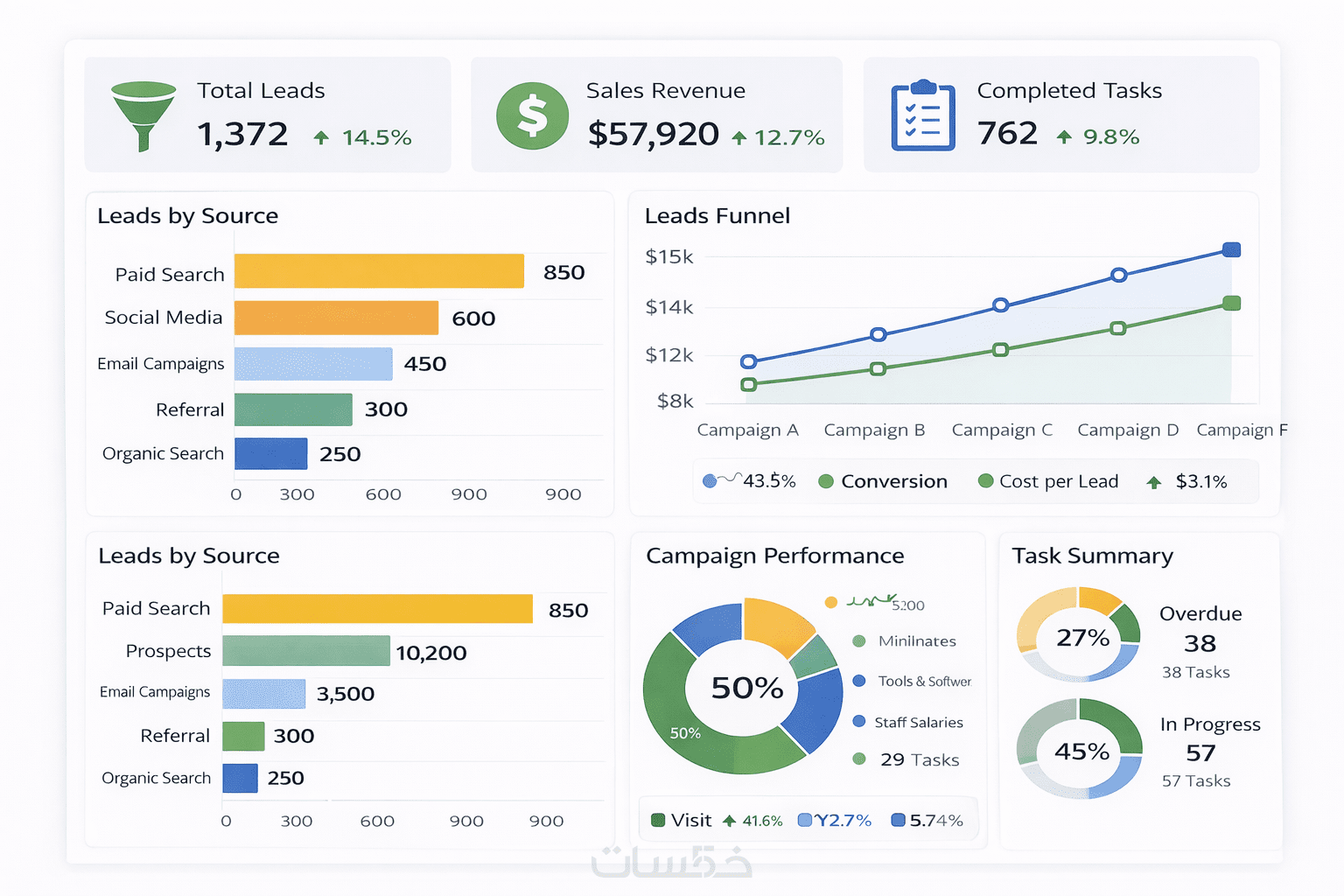
Task: Click the green up arrow beside 14.5%
Action: [x=321, y=137]
